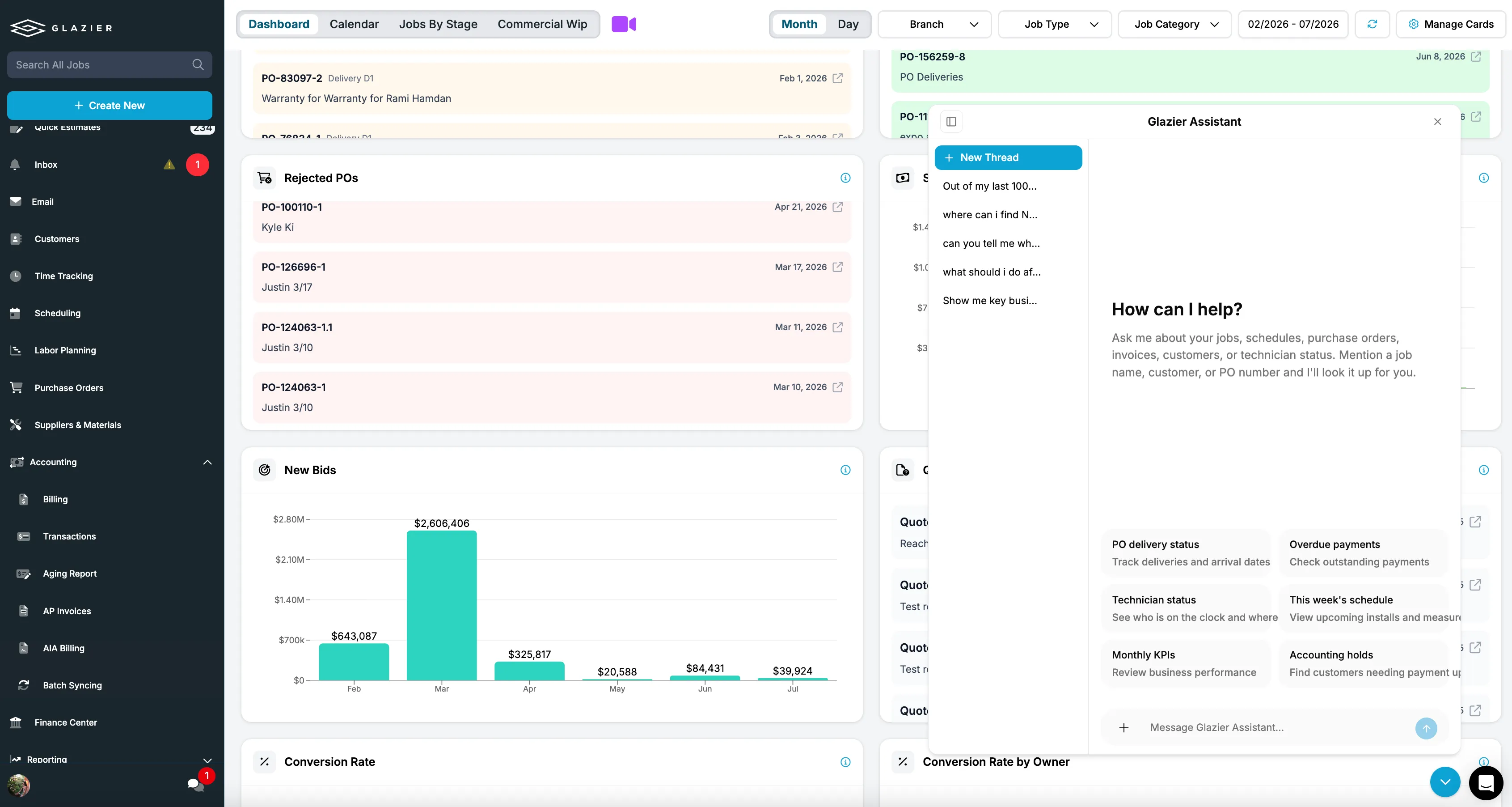Open the Intercom chat launcher
The height and width of the screenshot is (807, 1512).
pyautogui.click(x=1486, y=783)
